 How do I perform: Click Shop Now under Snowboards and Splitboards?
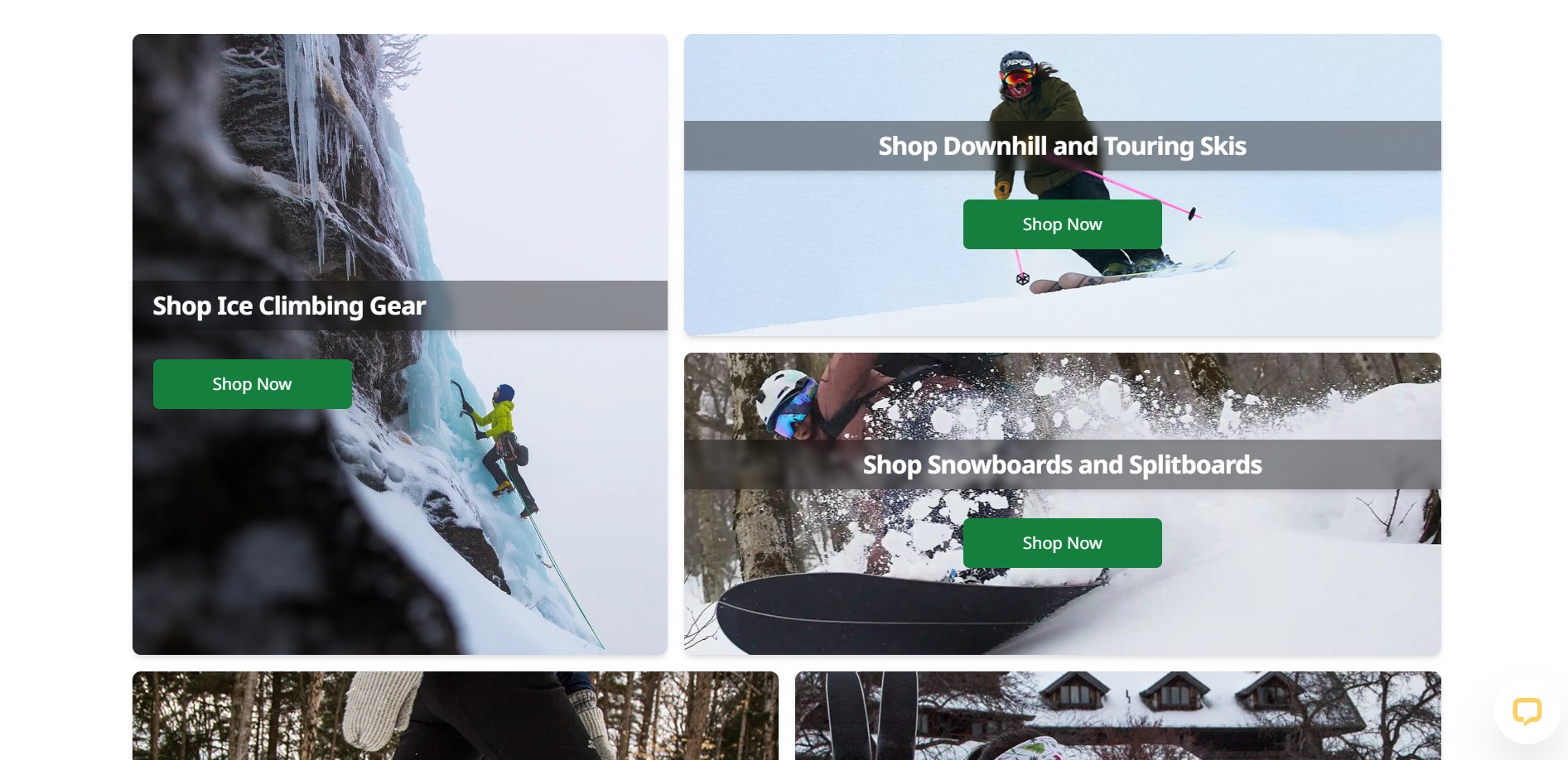[x=1062, y=543]
